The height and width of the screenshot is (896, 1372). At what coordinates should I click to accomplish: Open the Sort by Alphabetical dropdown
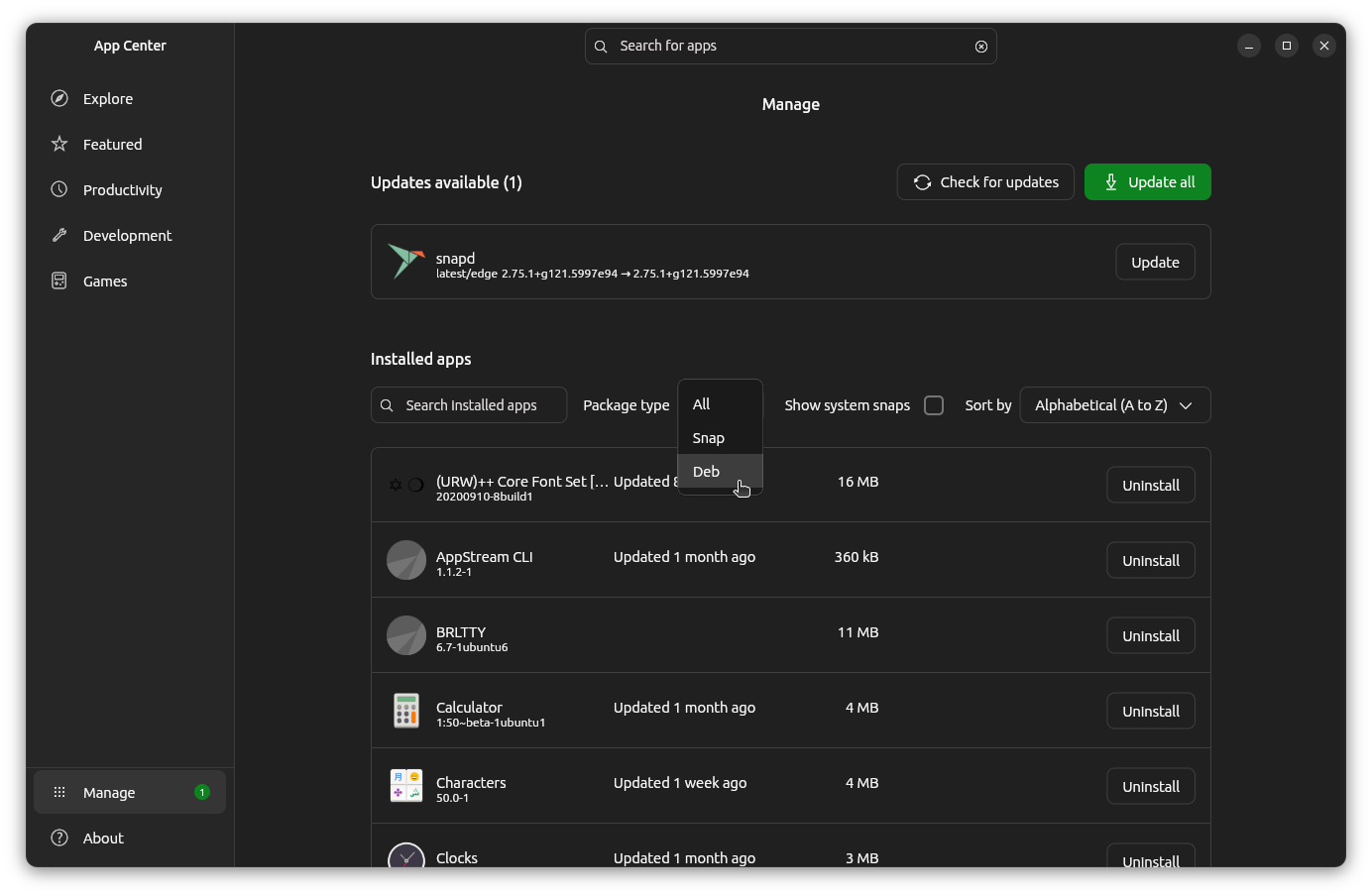coord(1114,405)
